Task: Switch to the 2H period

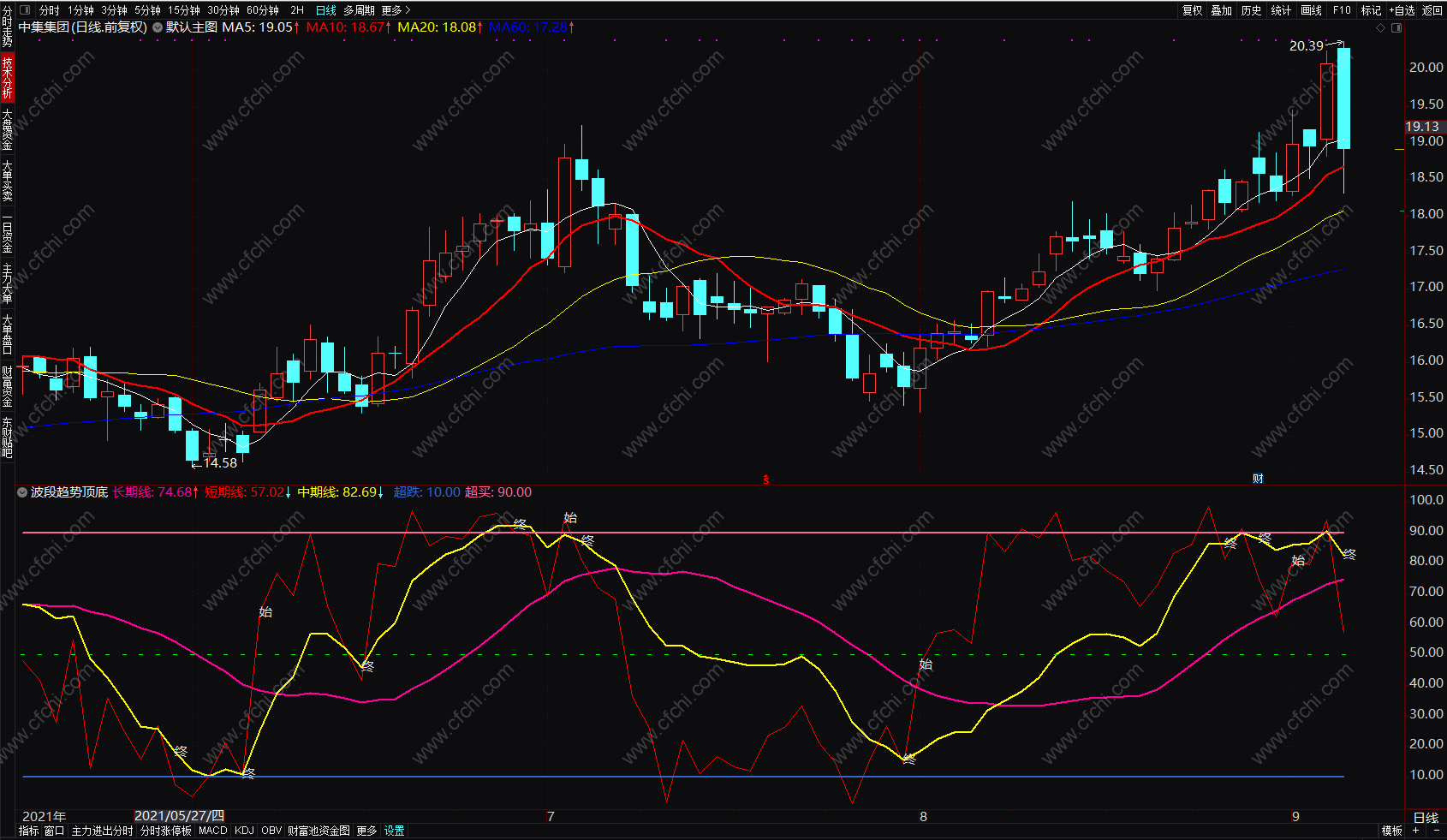Action: pos(297,10)
